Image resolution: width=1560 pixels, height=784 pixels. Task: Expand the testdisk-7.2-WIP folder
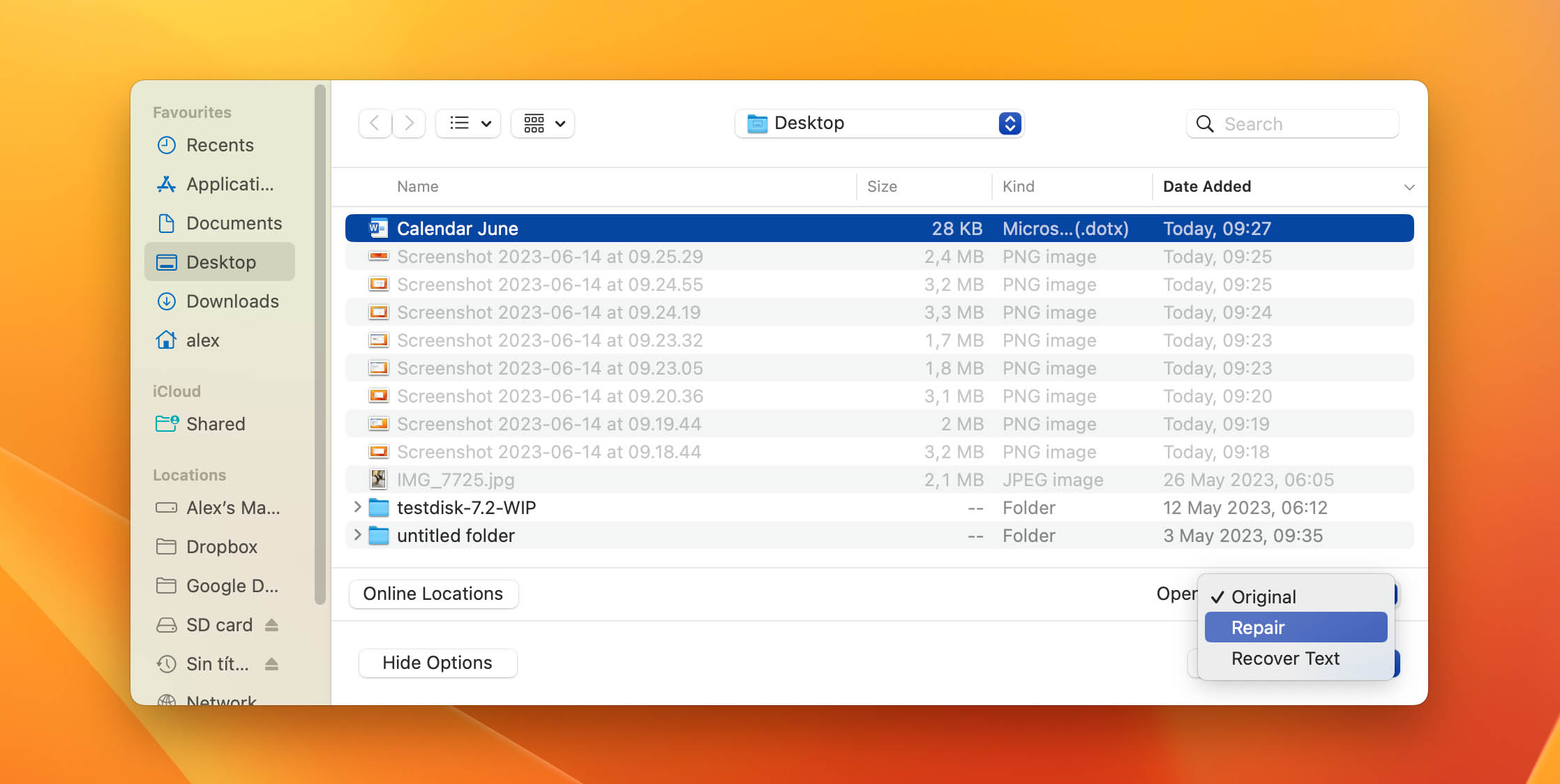click(357, 507)
